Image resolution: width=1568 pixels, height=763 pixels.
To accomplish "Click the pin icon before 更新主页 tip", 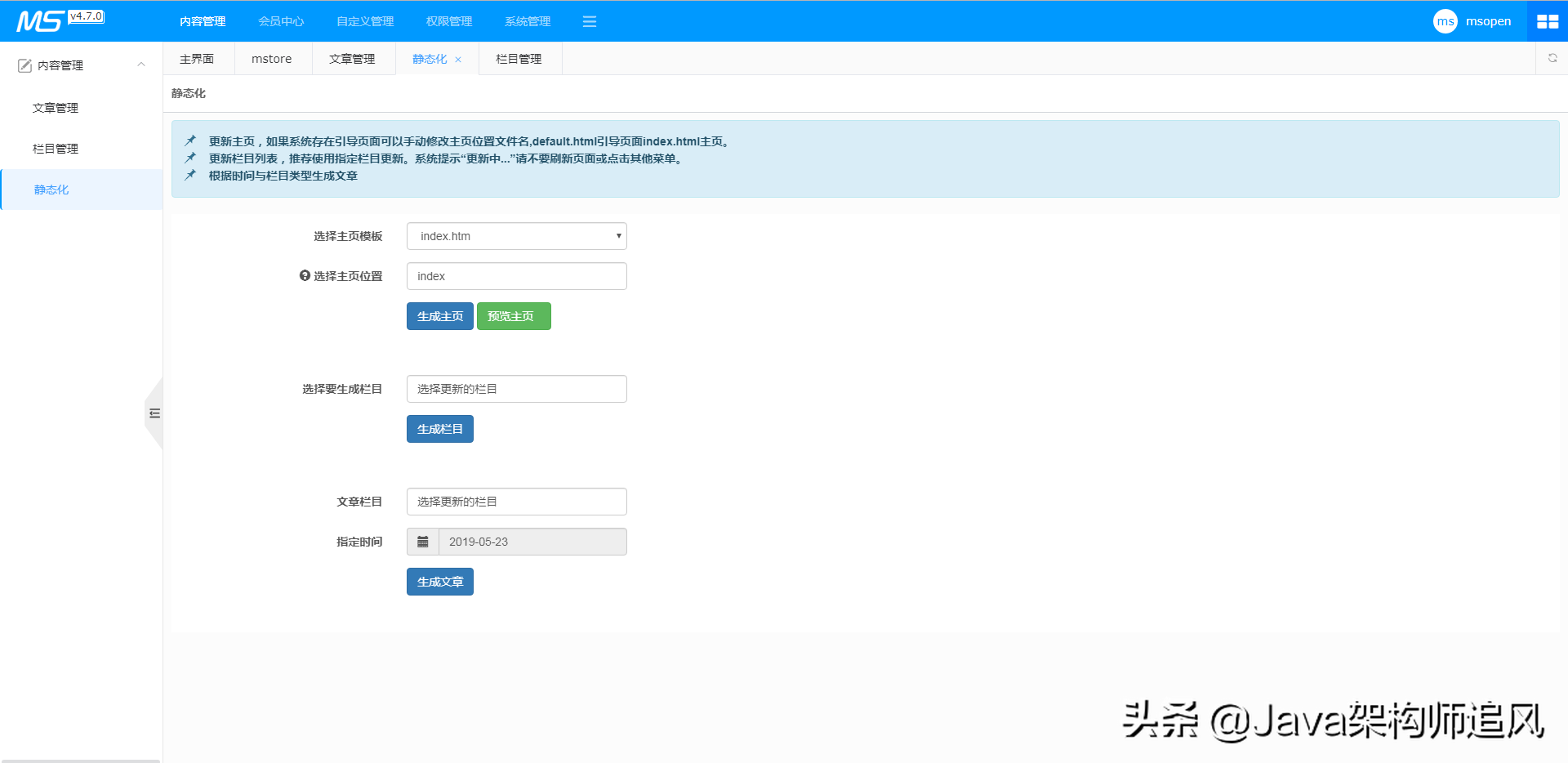I will click(189, 140).
